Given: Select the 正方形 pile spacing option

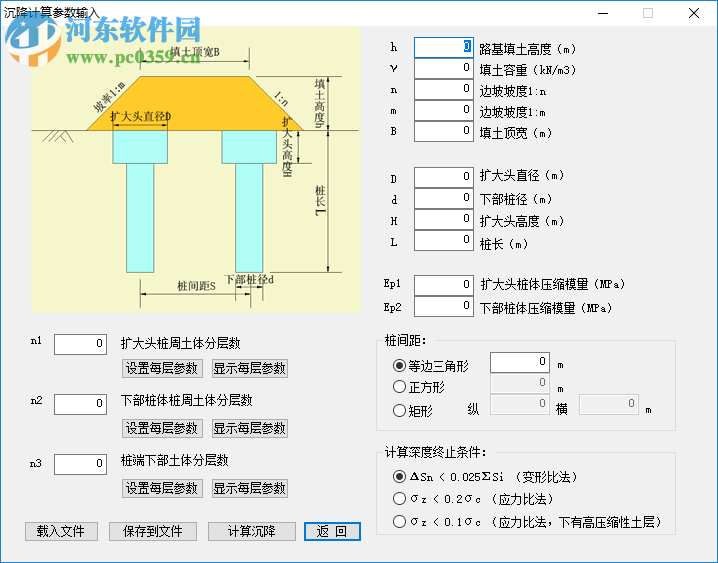Looking at the screenshot, I should 419,387.
